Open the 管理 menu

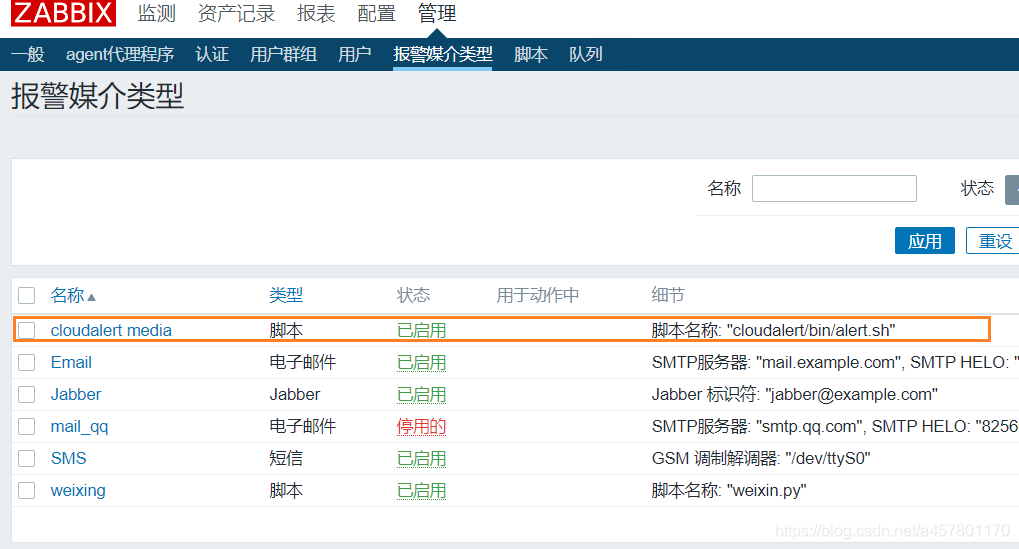437,14
